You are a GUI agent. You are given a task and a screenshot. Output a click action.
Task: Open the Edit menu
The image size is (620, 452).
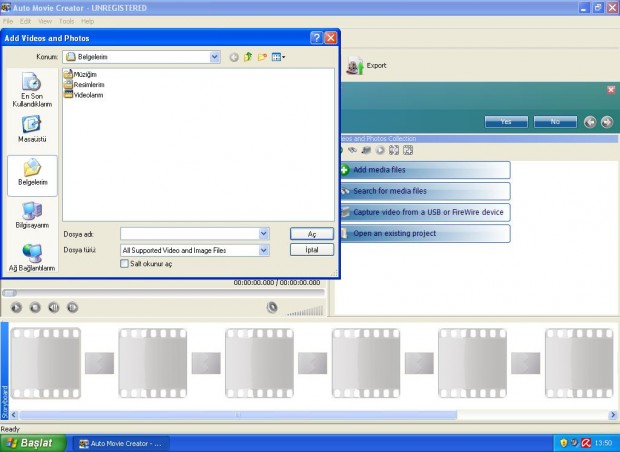[x=25, y=21]
